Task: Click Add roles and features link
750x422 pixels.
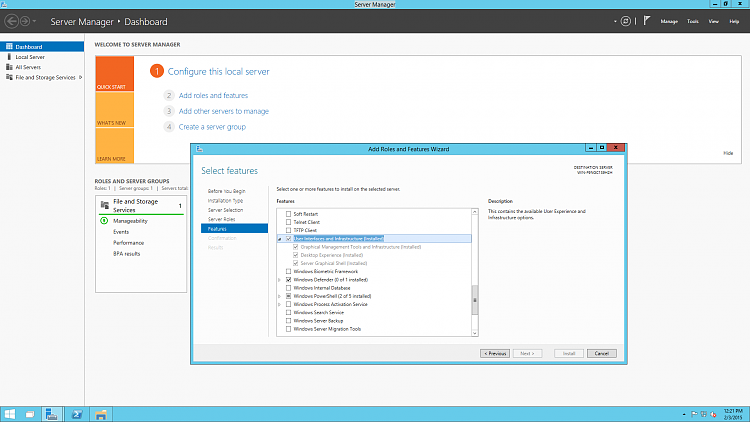Action: pyautogui.click(x=213, y=95)
